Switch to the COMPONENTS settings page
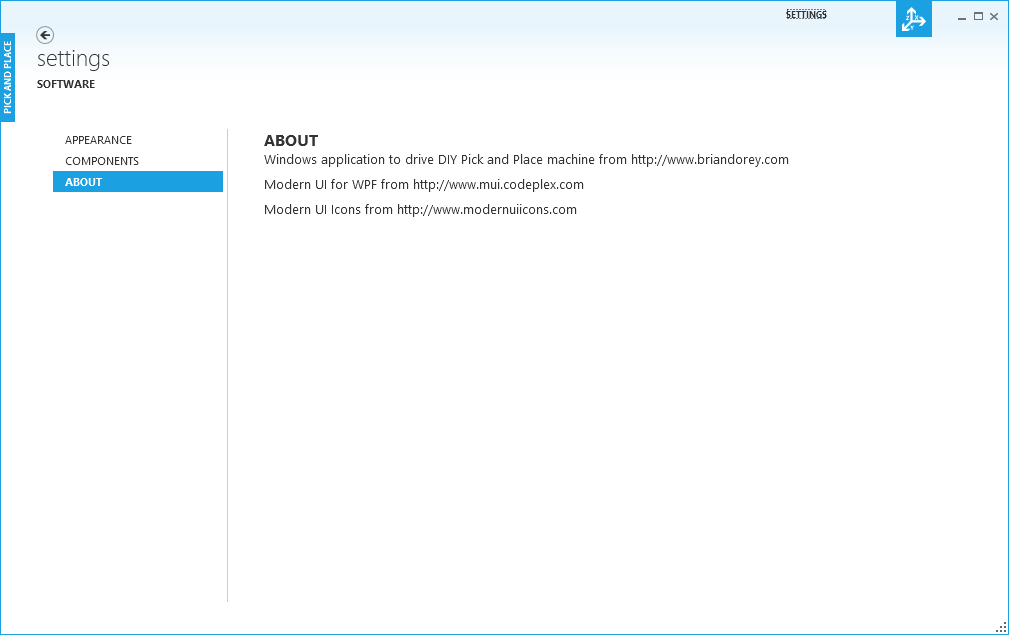Viewport: 1009px width, 635px height. [102, 161]
